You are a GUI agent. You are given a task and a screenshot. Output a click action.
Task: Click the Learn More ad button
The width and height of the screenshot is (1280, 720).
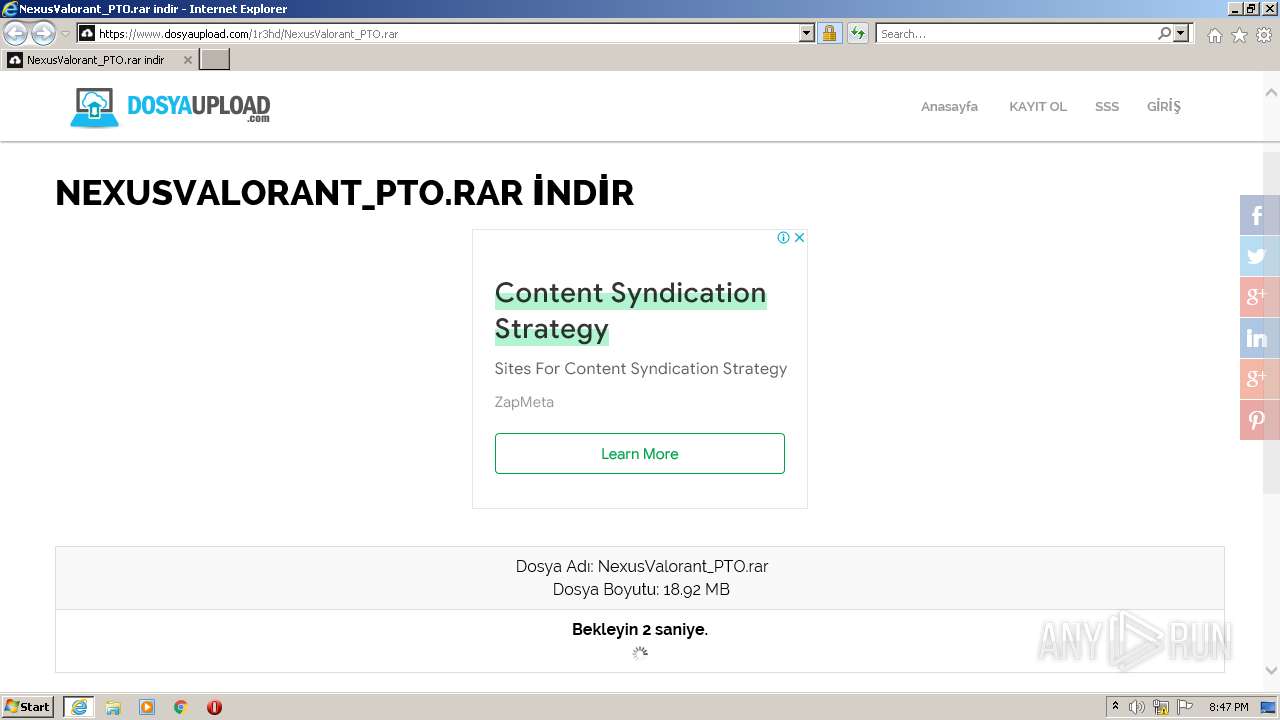[x=640, y=453]
